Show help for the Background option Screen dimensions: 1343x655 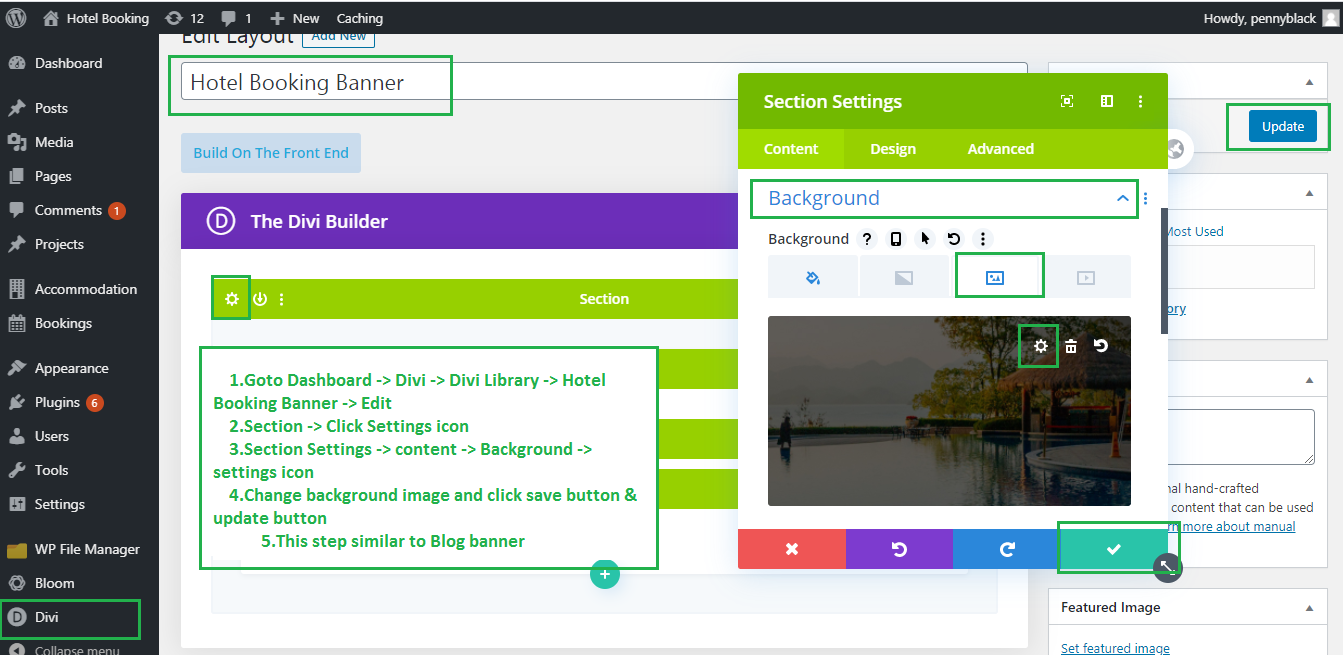(x=867, y=239)
